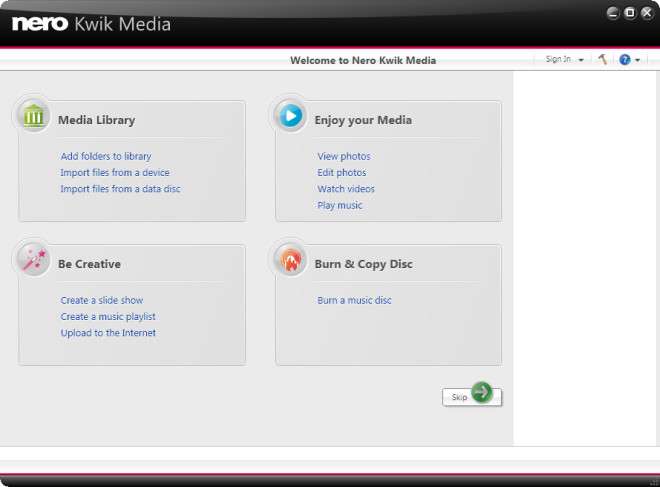This screenshot has width=660, height=487.
Task: Minimize the Nero Kwik Media window
Action: (613, 13)
